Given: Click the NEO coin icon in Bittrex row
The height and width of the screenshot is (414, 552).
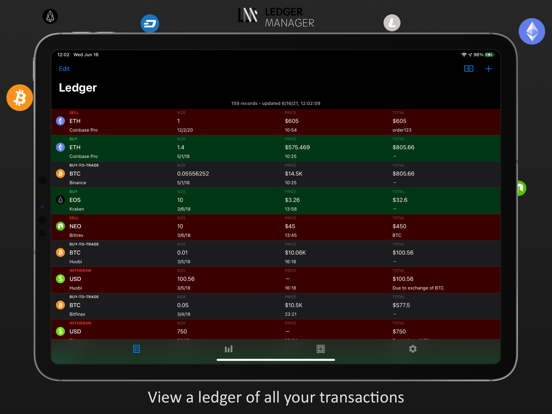Looking at the screenshot, I should (61, 226).
